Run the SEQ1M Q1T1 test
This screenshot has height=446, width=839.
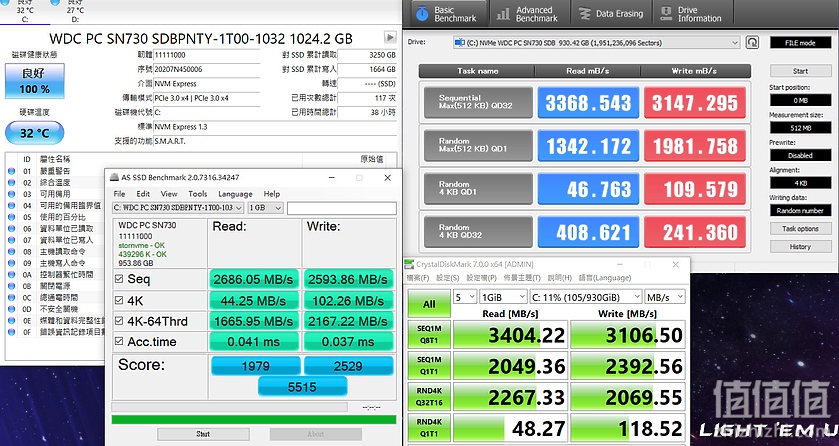[429, 366]
